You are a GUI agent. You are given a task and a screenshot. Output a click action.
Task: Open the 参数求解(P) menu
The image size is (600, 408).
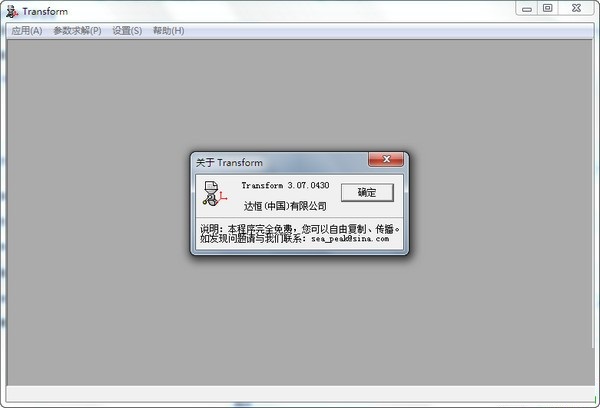pyautogui.click(x=77, y=31)
